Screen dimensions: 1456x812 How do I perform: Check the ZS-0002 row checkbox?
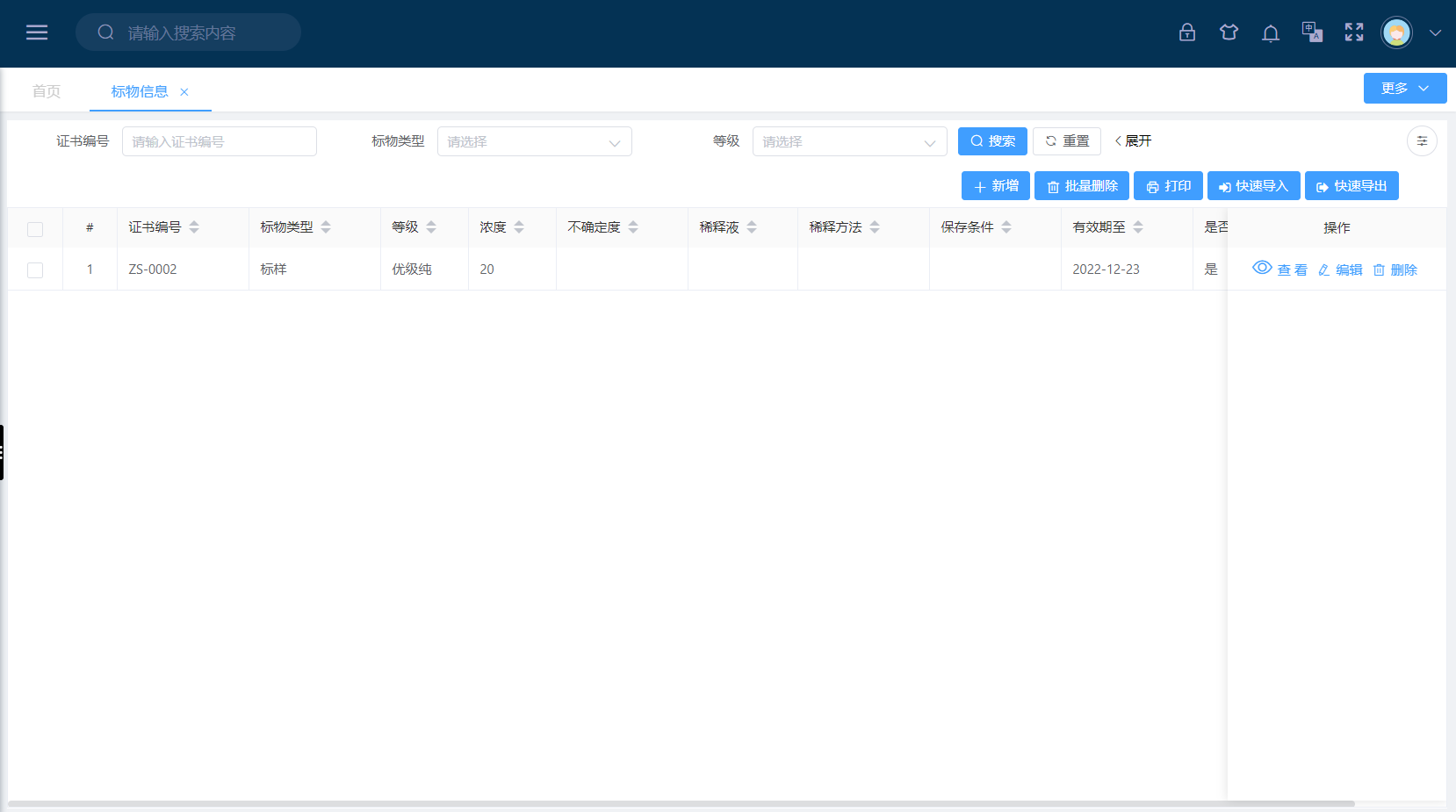coord(35,270)
